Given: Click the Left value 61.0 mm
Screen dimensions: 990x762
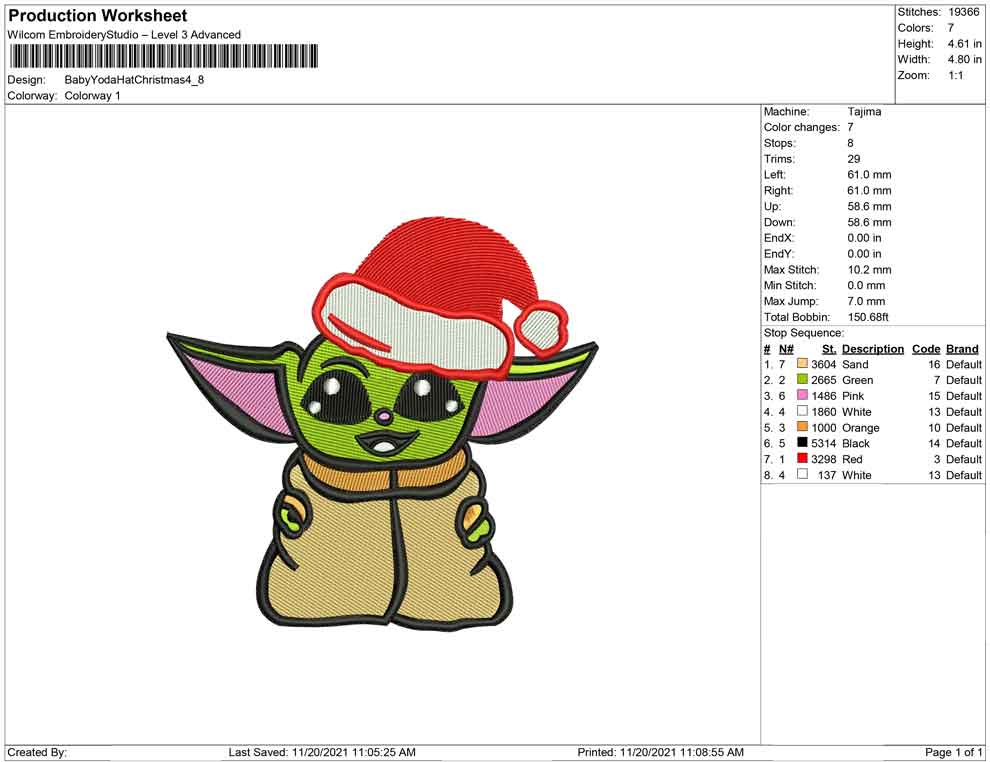Looking at the screenshot, I should point(869,175).
